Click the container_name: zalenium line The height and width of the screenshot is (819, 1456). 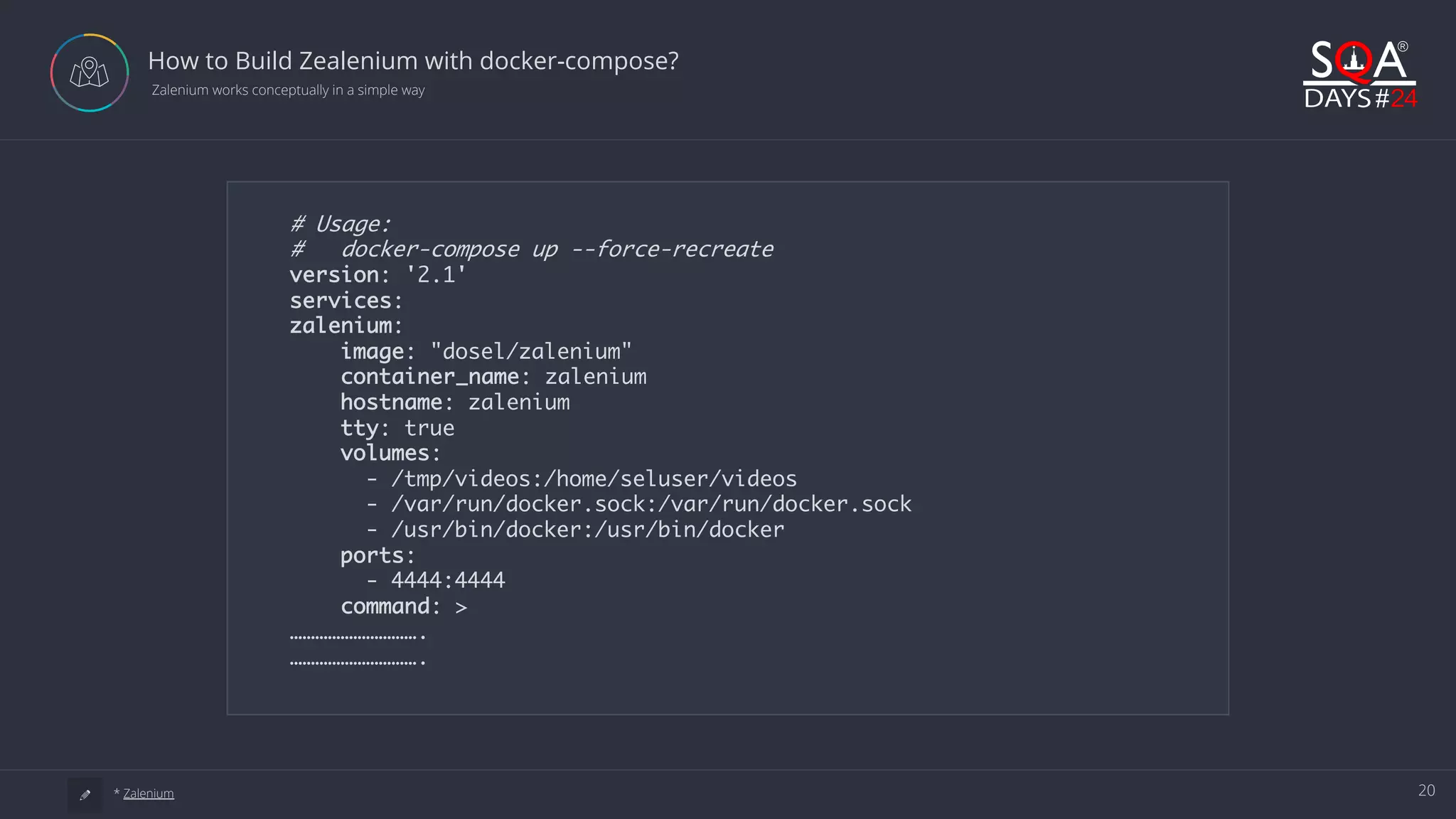[x=493, y=377]
